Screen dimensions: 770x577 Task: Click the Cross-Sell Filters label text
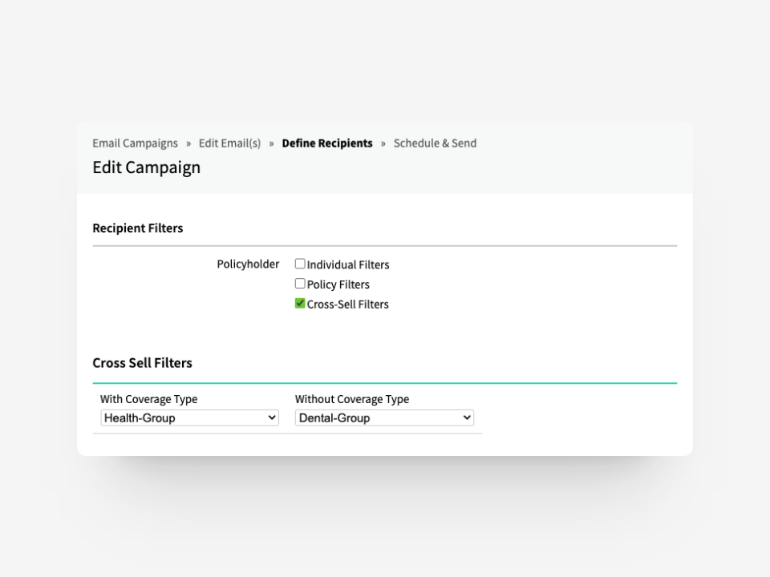click(348, 304)
